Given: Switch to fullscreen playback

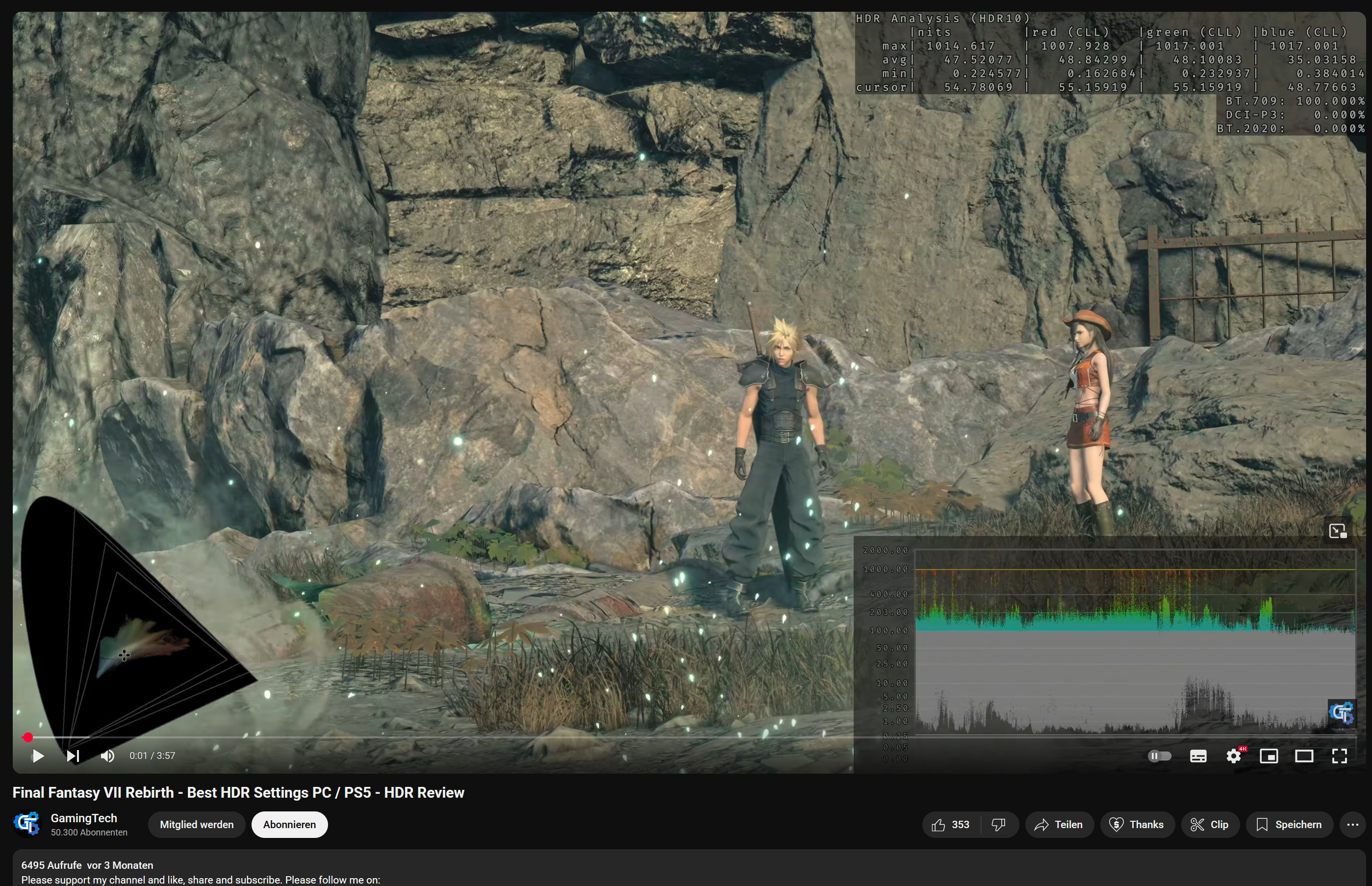Looking at the screenshot, I should 1341,756.
